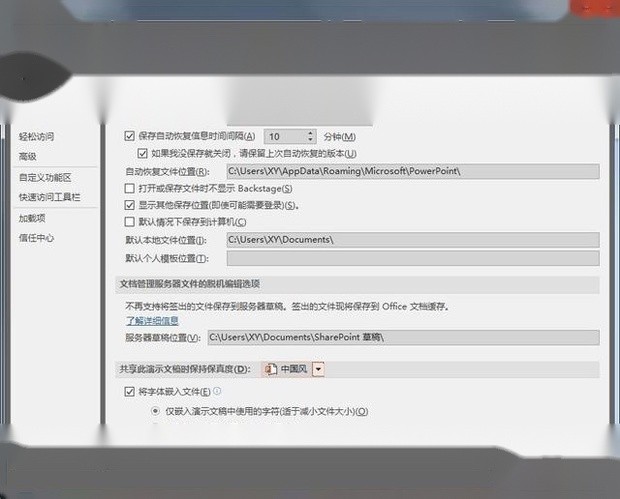Viewport: 620px width, 499px height.
Task: Click the PowerPoint file icon beside 中国风
Action: pyautogui.click(x=271, y=369)
